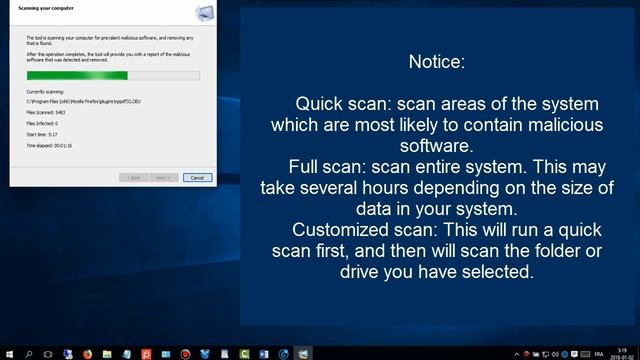The image size is (640, 360).
Task: Select the active malware removal tool taskbar icon
Action: 303,353
